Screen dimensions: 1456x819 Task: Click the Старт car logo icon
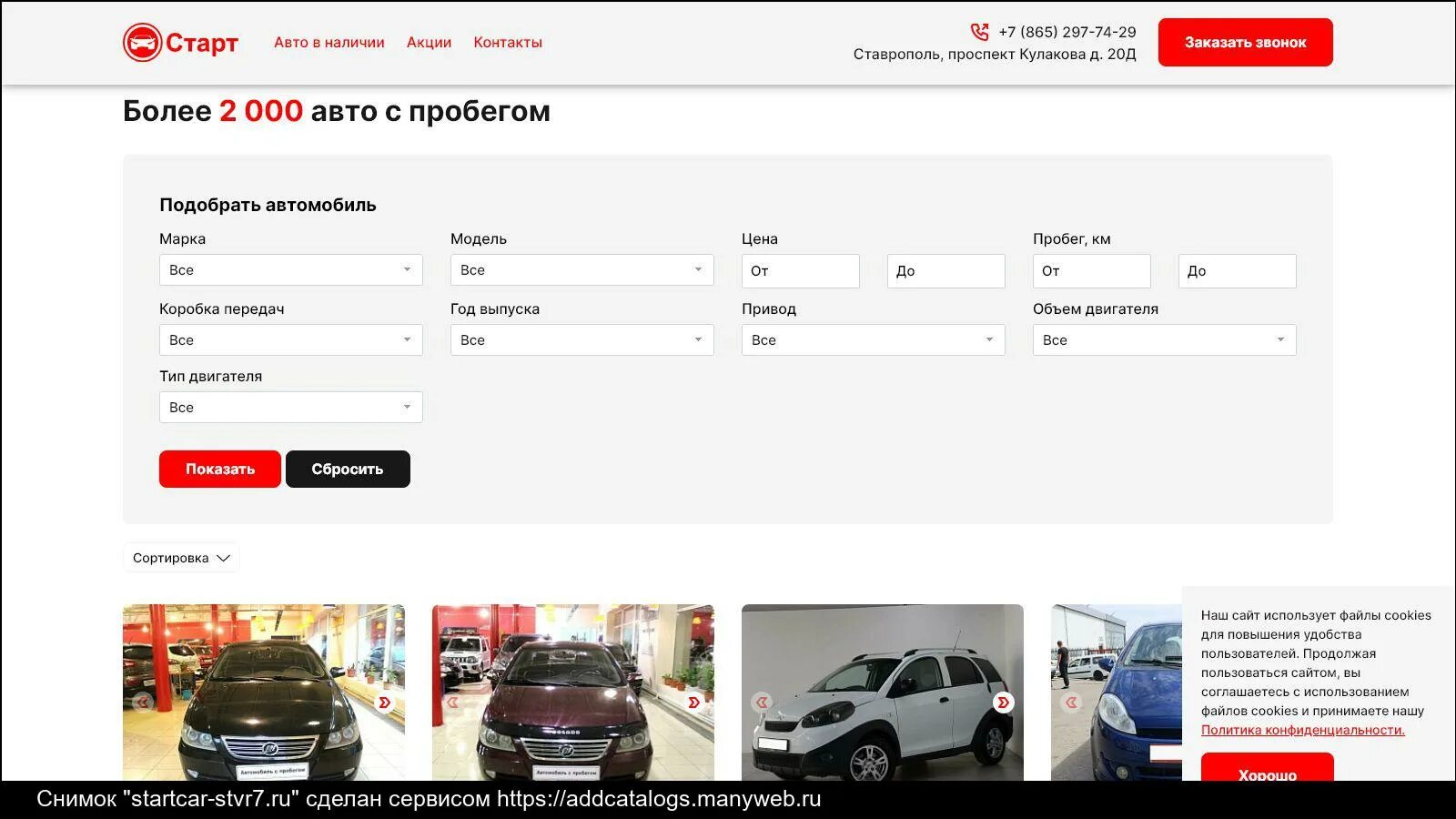pyautogui.click(x=144, y=42)
